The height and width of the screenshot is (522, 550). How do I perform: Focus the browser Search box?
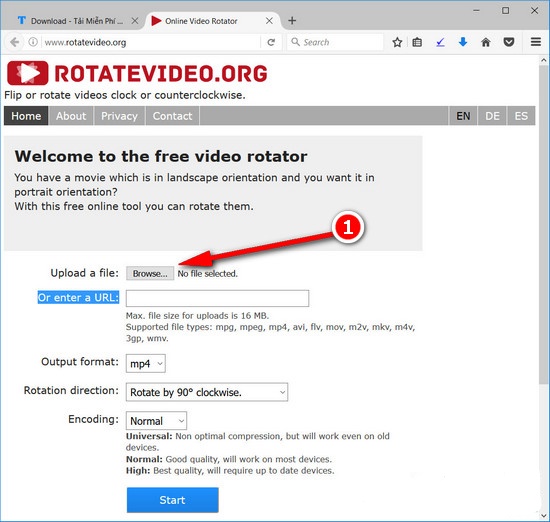click(335, 42)
